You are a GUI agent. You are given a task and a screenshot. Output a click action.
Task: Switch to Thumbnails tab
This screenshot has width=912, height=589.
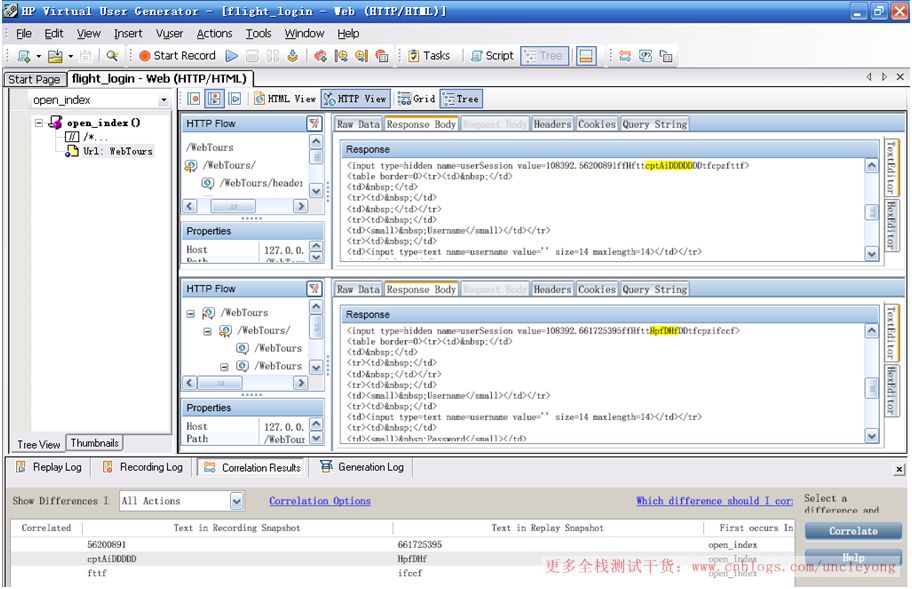(94, 443)
